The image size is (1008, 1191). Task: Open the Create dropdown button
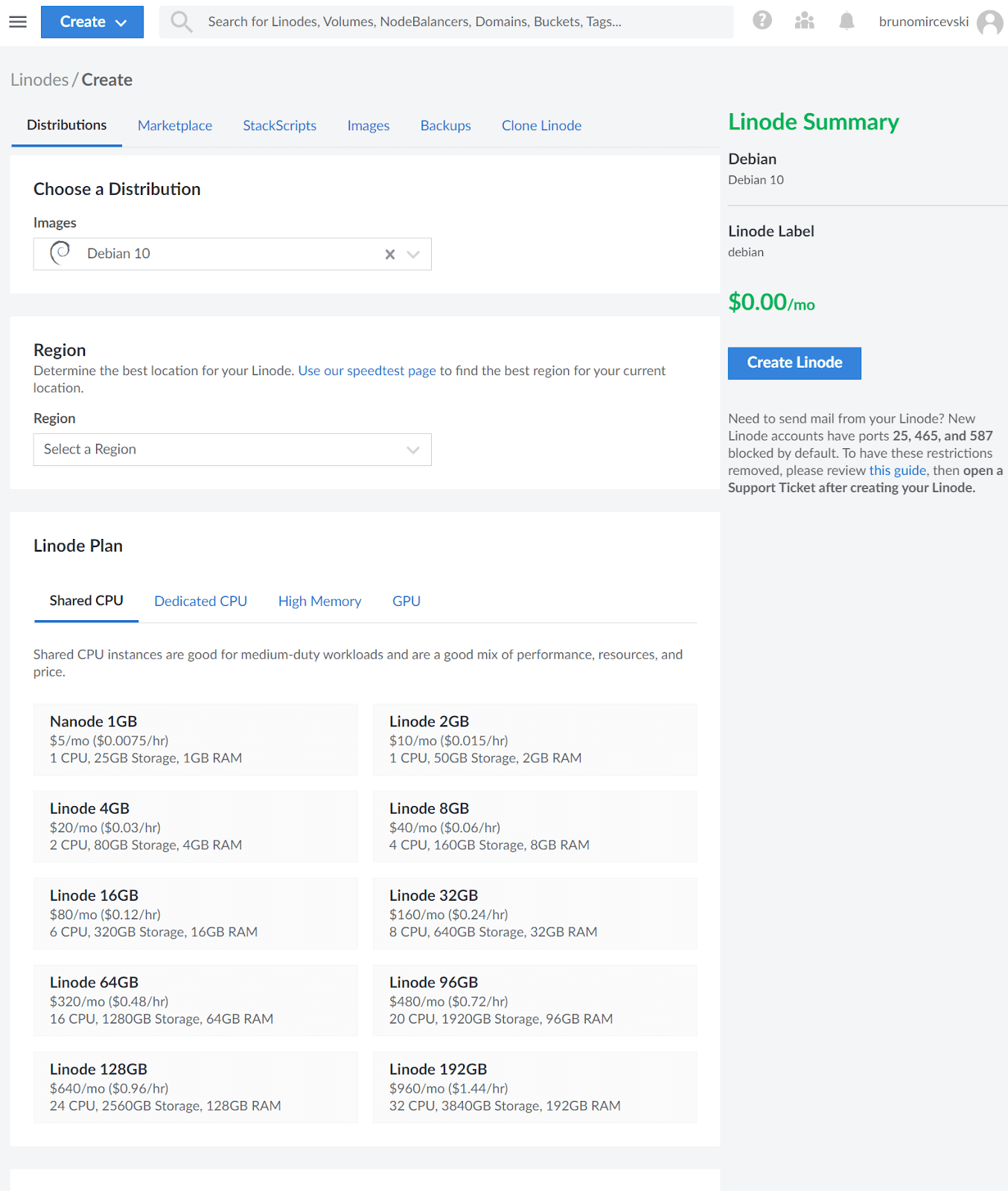(92, 22)
